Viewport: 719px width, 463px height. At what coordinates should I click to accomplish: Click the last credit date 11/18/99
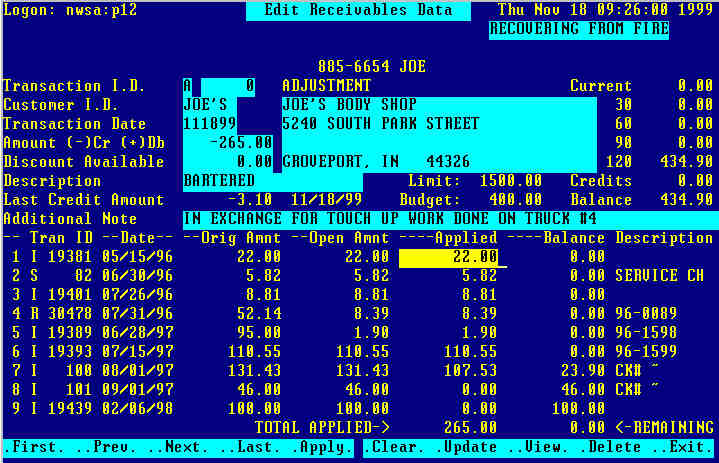point(326,200)
